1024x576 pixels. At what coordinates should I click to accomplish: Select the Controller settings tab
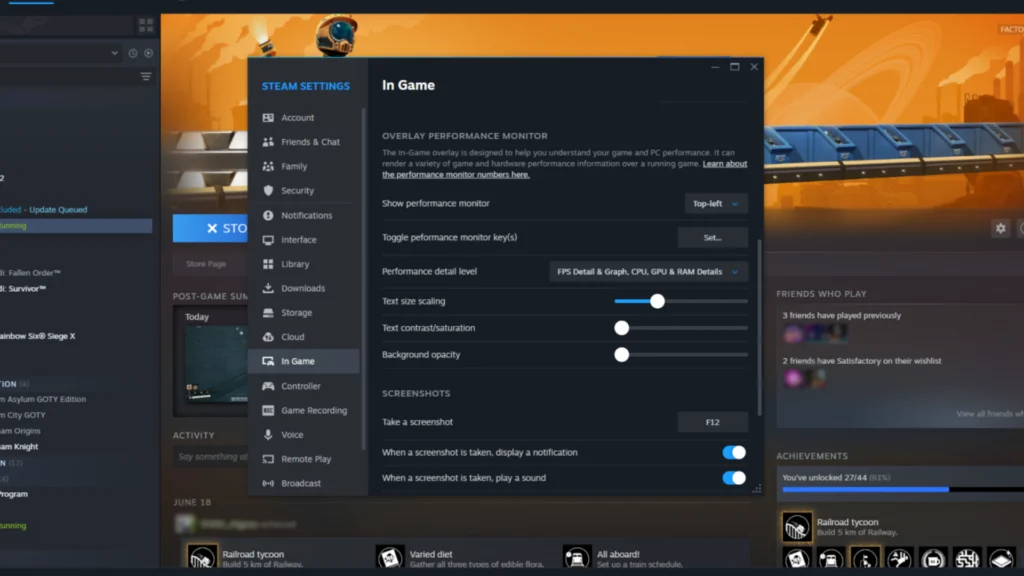pos(304,386)
